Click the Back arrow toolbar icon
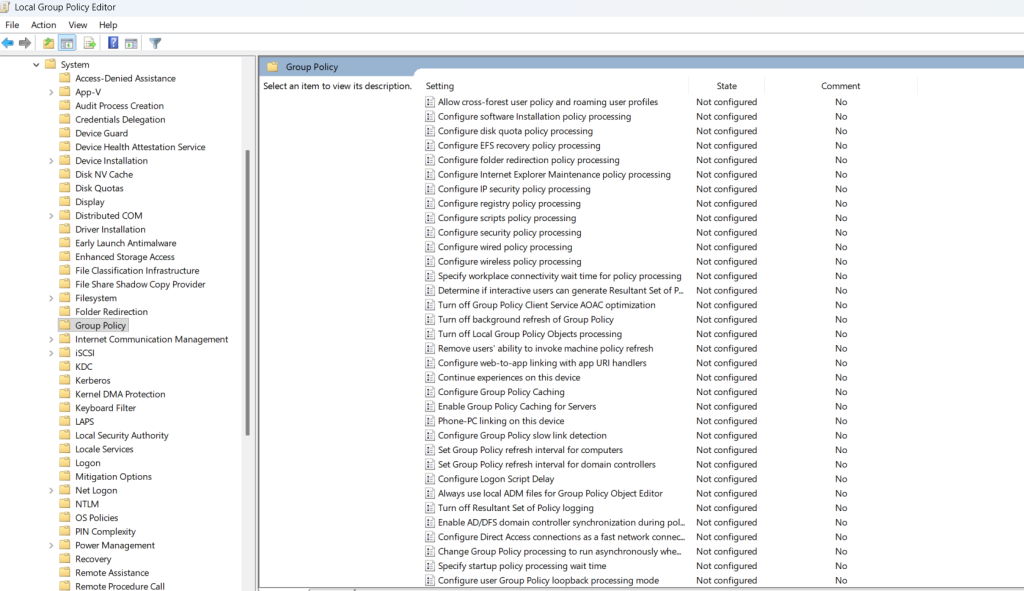 pyautogui.click(x=8, y=43)
